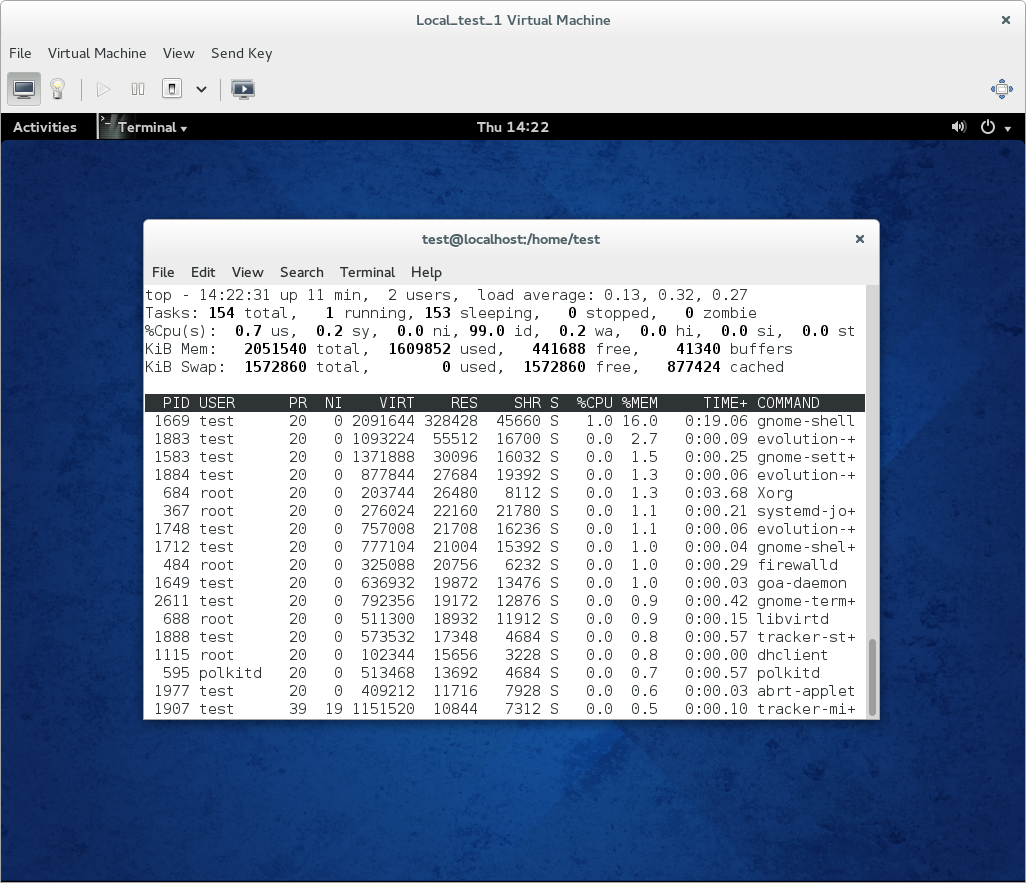Viewport: 1026px width, 883px height.
Task: Click the %CPU column header
Action: tap(594, 403)
